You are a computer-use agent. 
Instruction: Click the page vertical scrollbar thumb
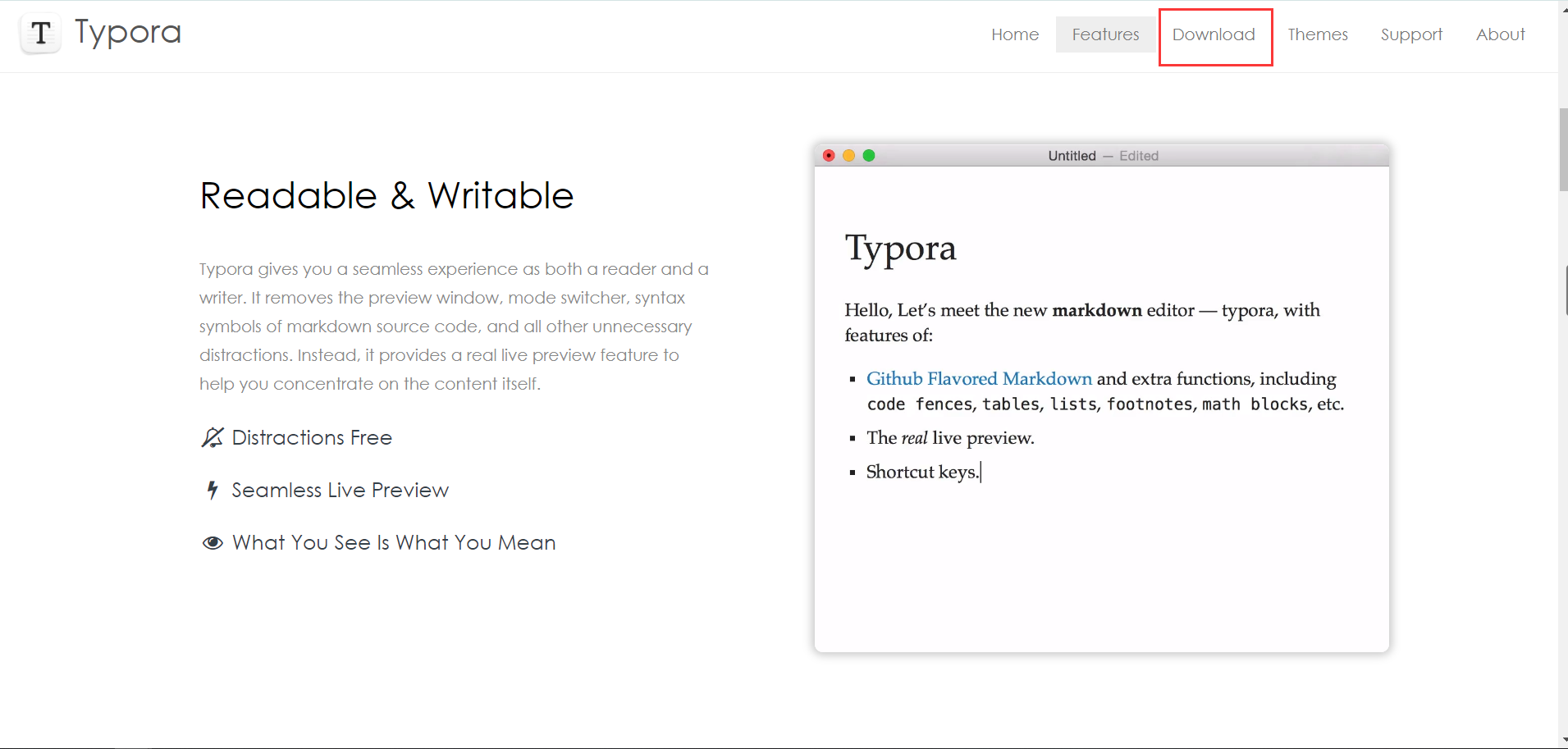tap(1563, 149)
